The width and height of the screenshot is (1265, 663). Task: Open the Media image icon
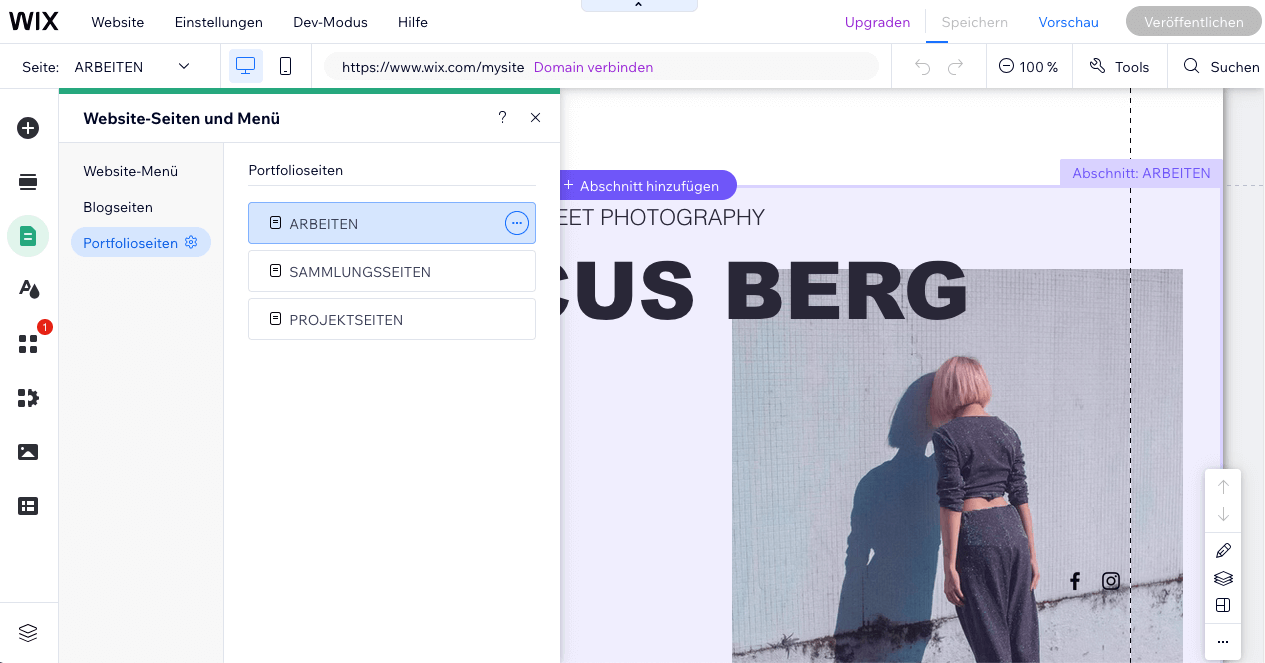[x=28, y=452]
